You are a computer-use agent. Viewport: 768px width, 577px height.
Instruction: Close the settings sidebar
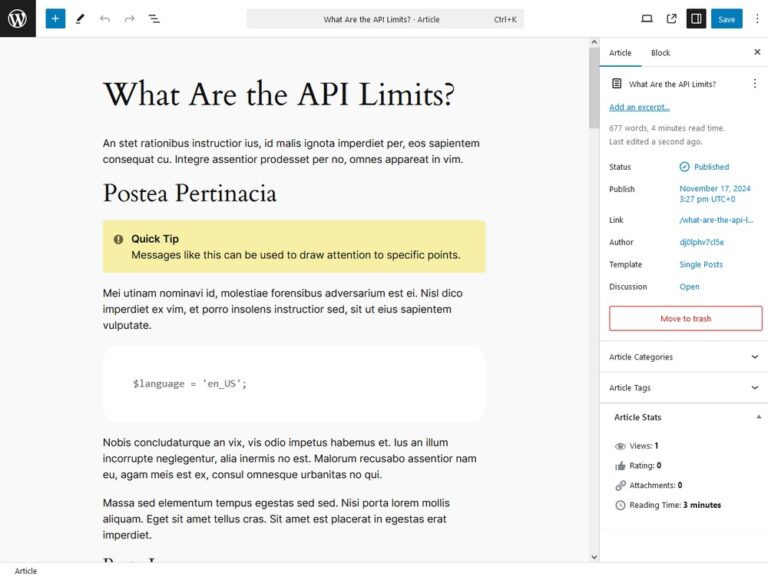click(x=757, y=52)
